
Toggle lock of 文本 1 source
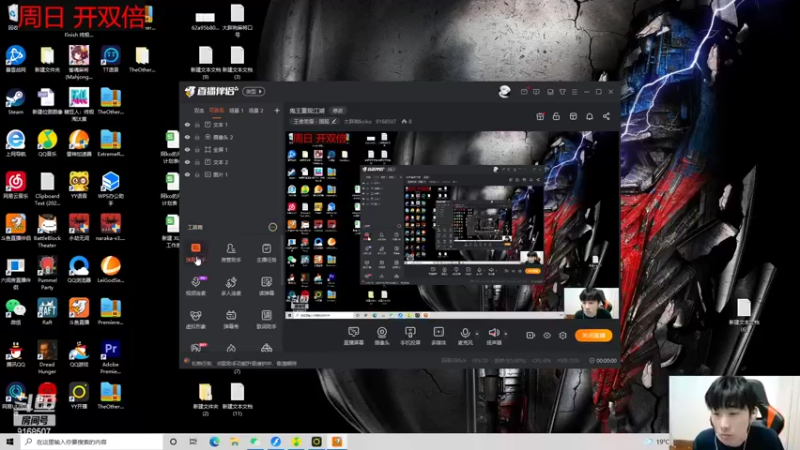(x=197, y=124)
